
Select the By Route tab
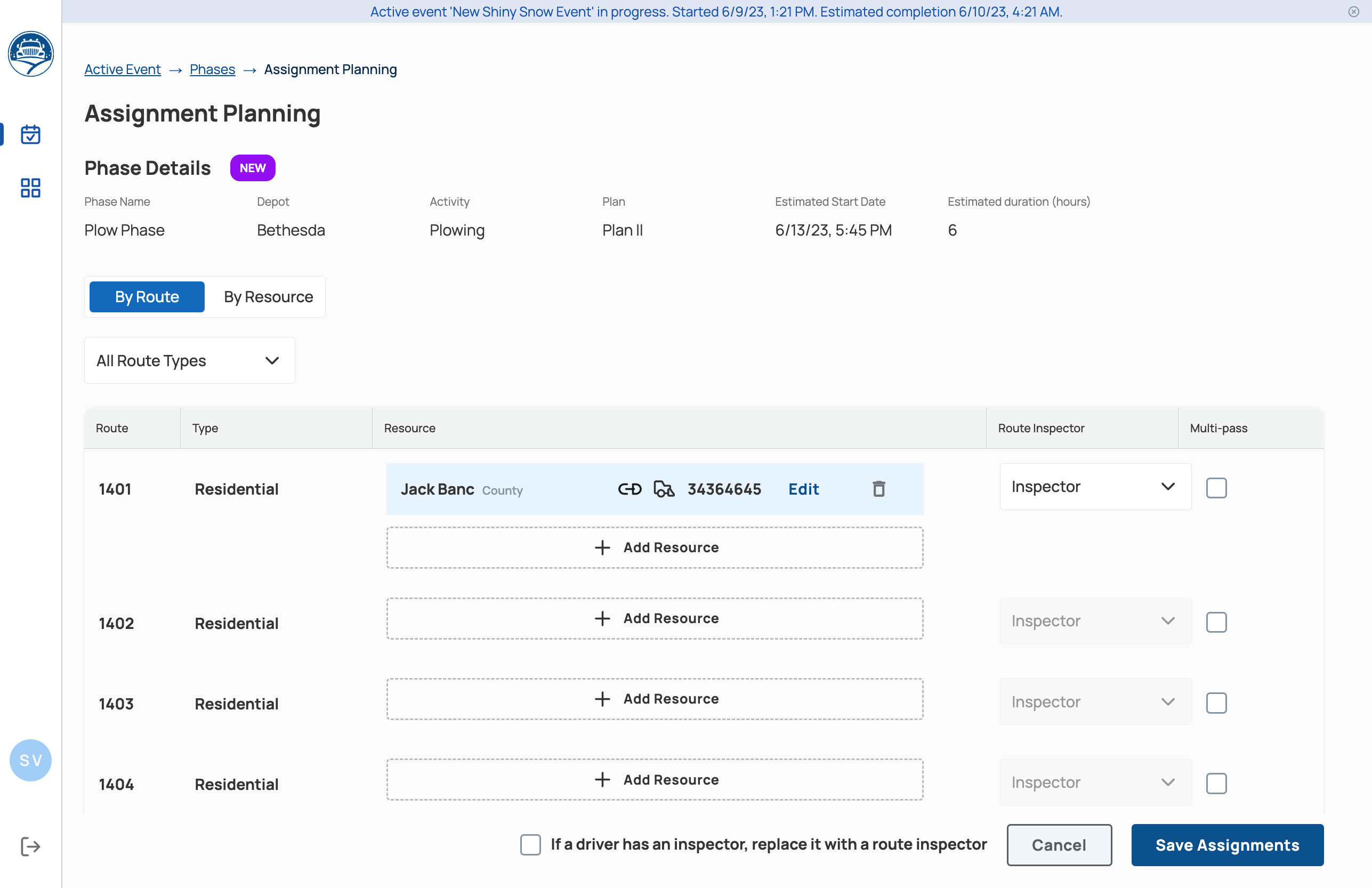point(147,296)
